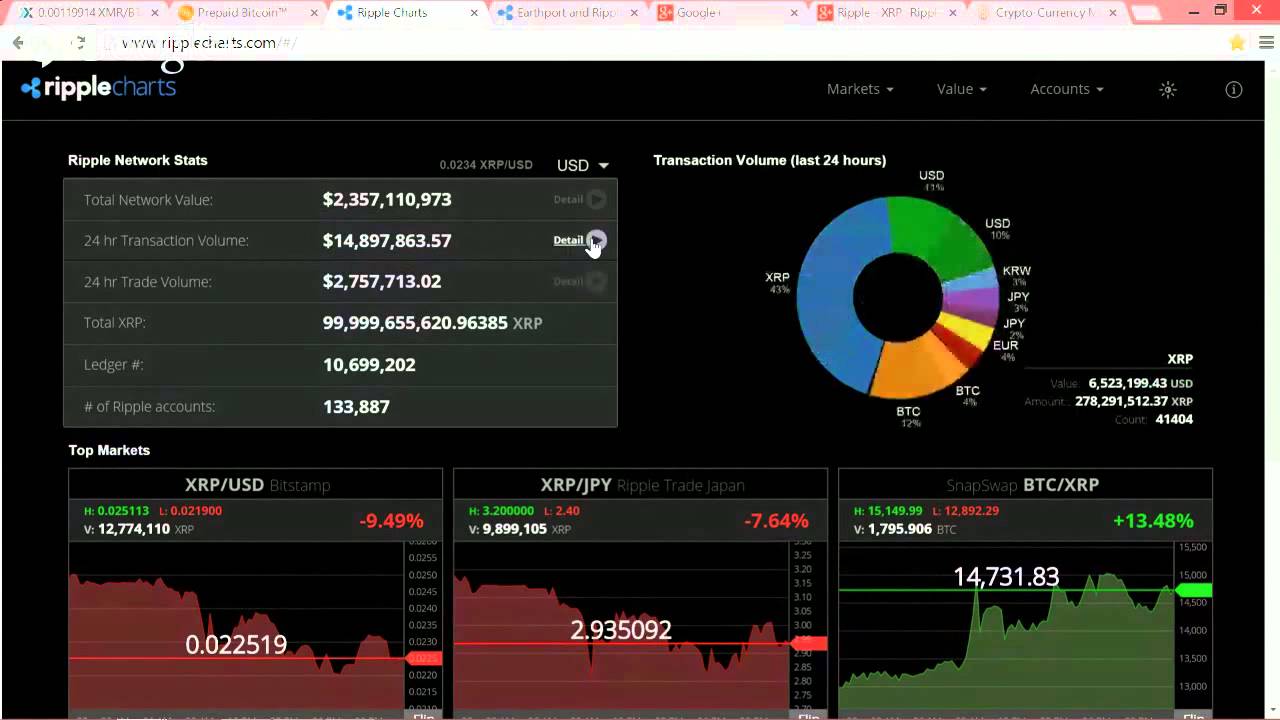Image resolution: width=1280 pixels, height=720 pixels.
Task: Click the 14,731.83 price on BTC/XRP chart
Action: (1006, 577)
